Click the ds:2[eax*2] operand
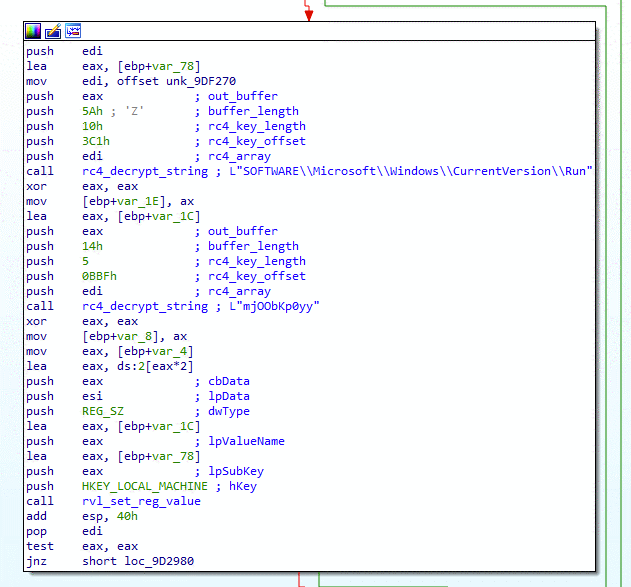 [155, 367]
